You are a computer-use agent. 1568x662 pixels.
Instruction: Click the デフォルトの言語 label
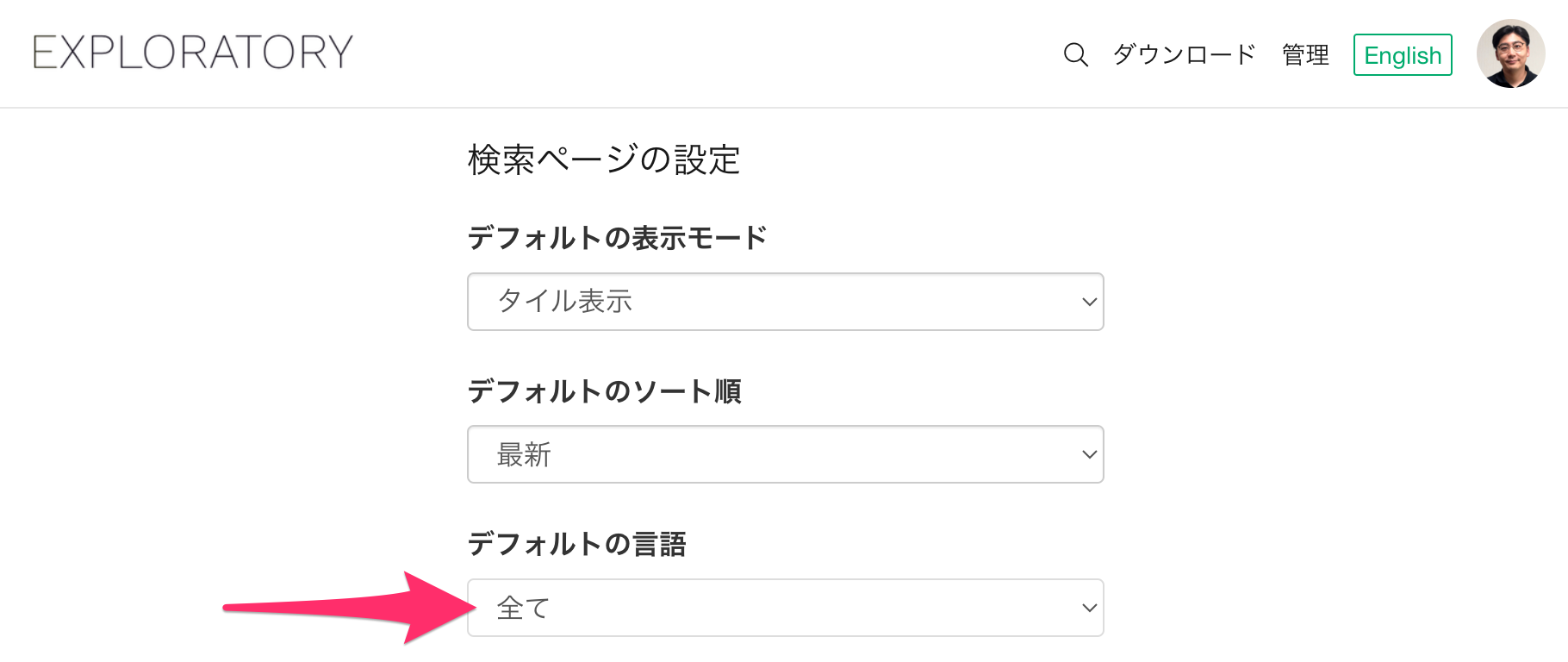[x=576, y=544]
